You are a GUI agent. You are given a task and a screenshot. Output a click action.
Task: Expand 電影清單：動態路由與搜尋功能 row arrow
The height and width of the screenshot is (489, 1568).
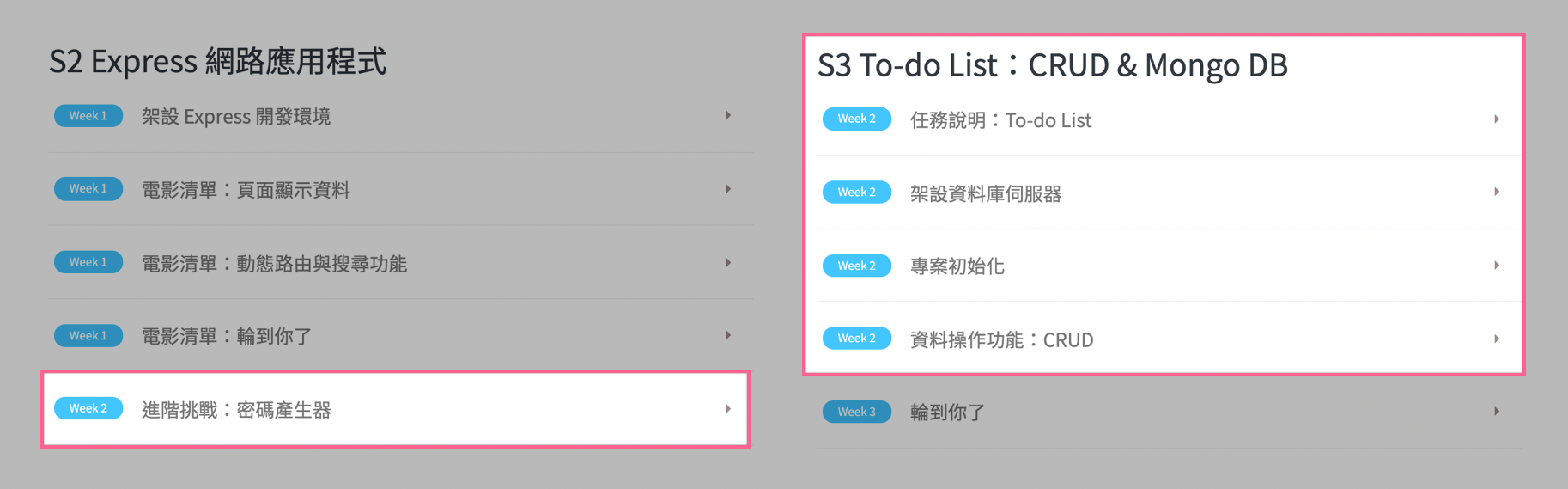(728, 263)
